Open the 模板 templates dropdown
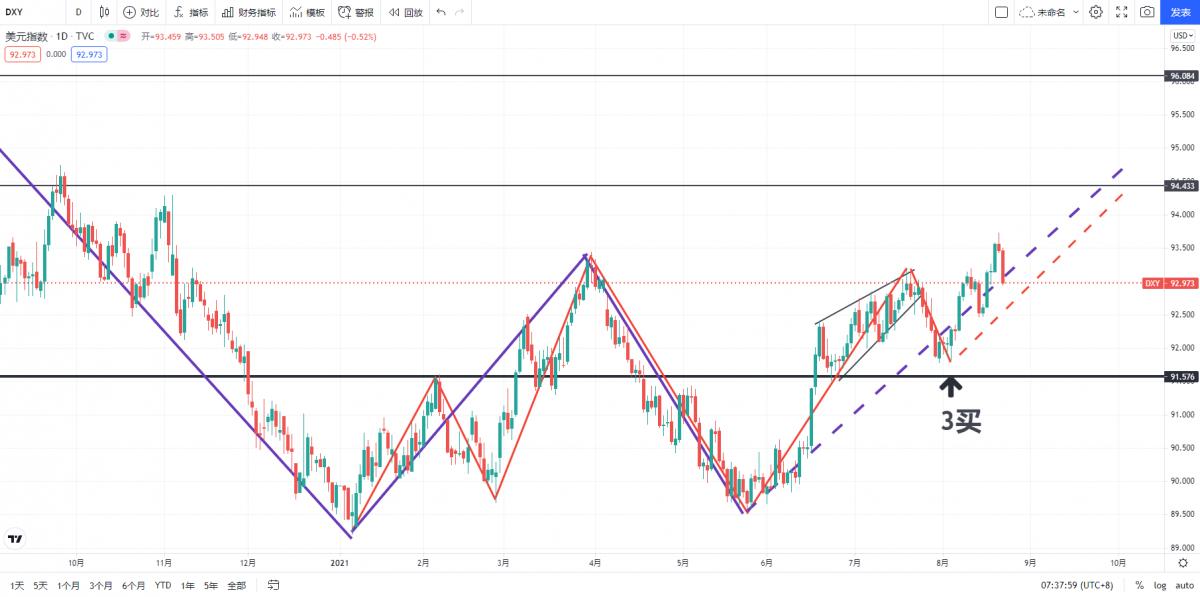1200x597 pixels. pyautogui.click(x=308, y=12)
